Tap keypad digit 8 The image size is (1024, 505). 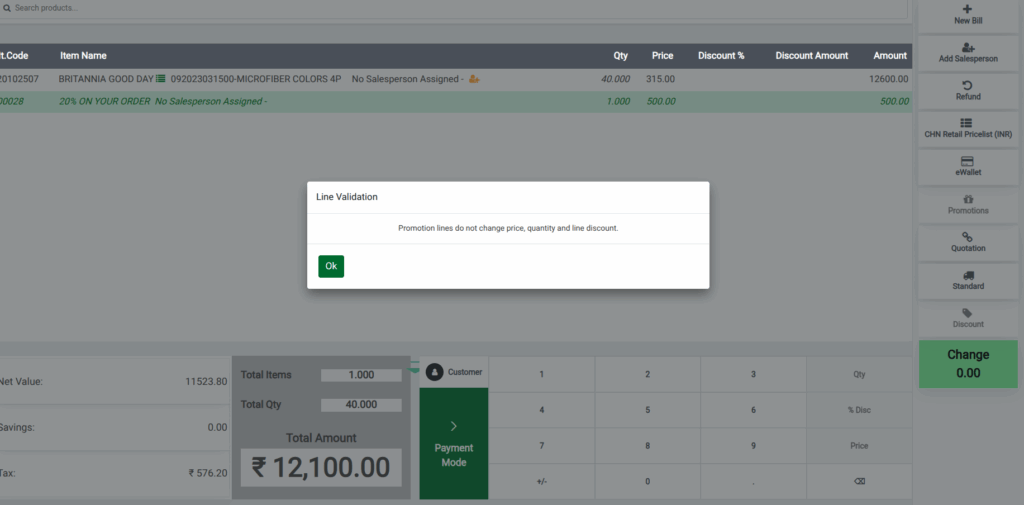647,446
